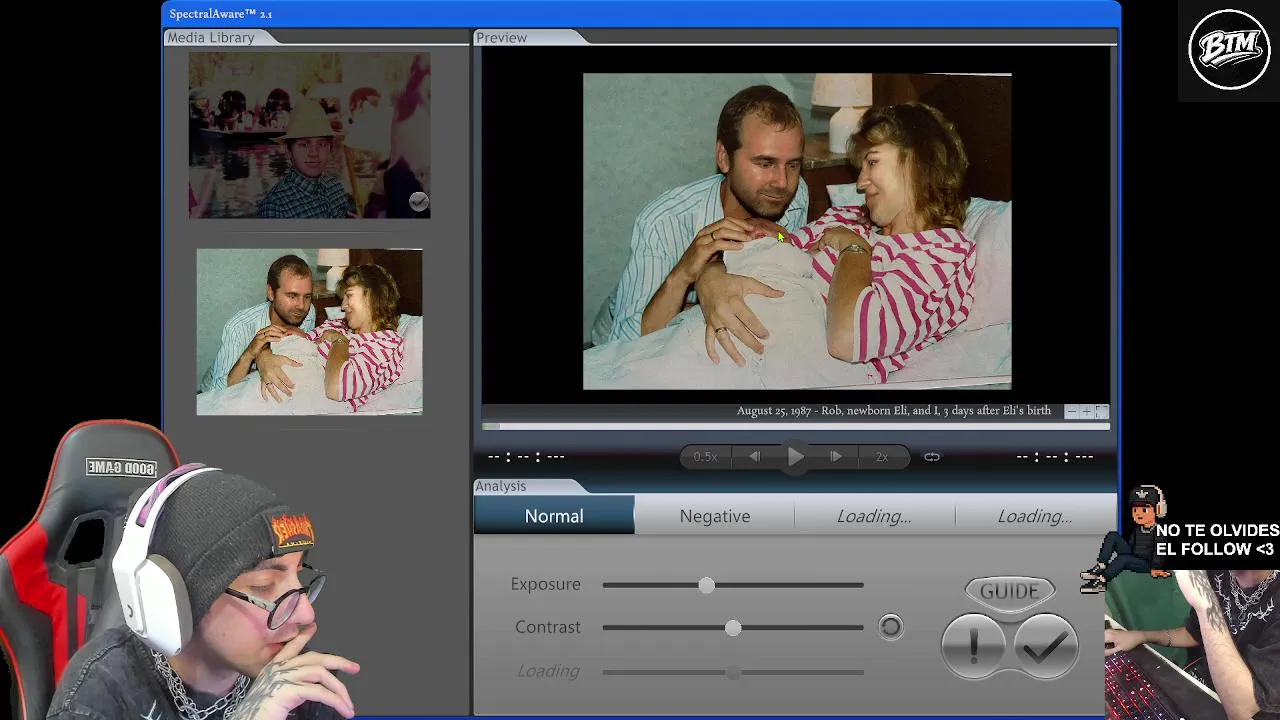1280x720 pixels.
Task: Click the checkmark approve button
Action: [1045, 647]
